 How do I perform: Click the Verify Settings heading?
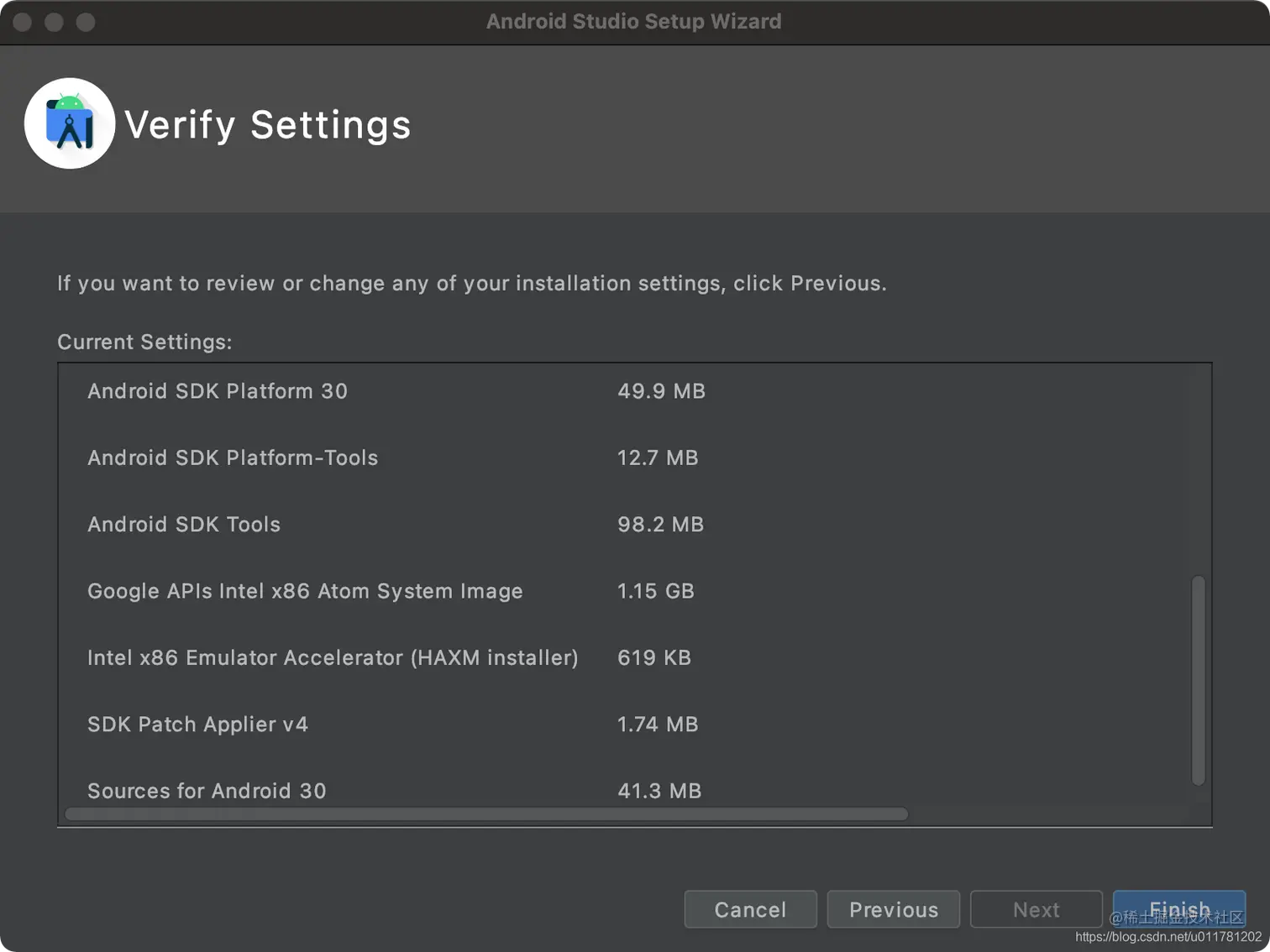268,125
